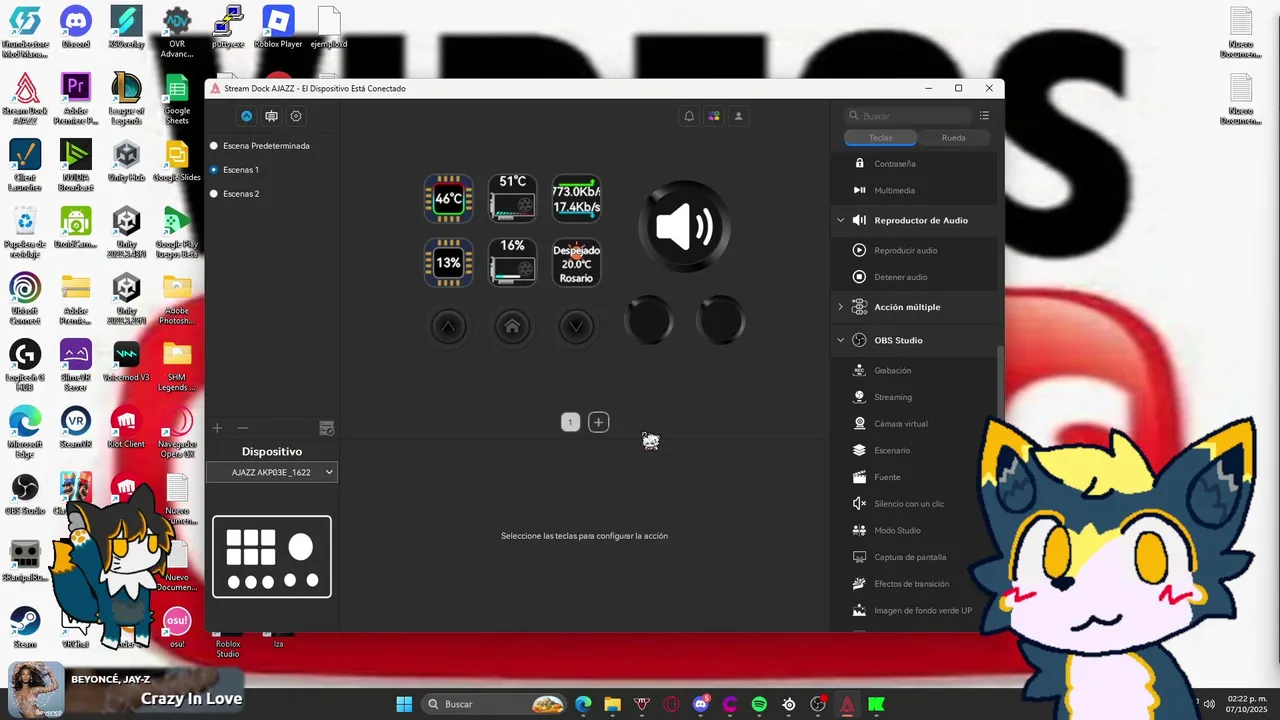
Task: Click the device layout thumbnail
Action: [272, 557]
